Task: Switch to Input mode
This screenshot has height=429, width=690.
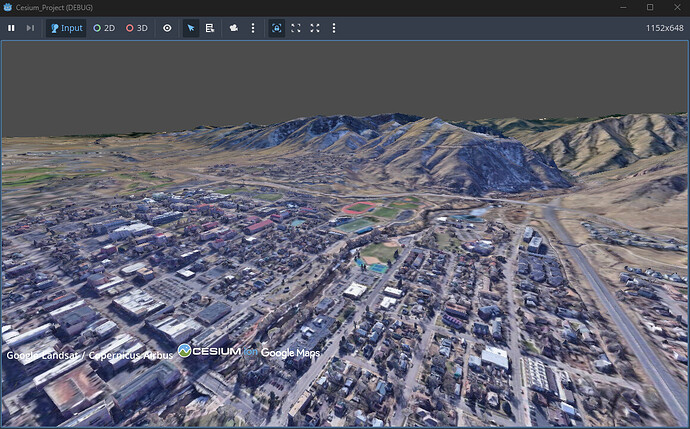Action: tap(66, 28)
